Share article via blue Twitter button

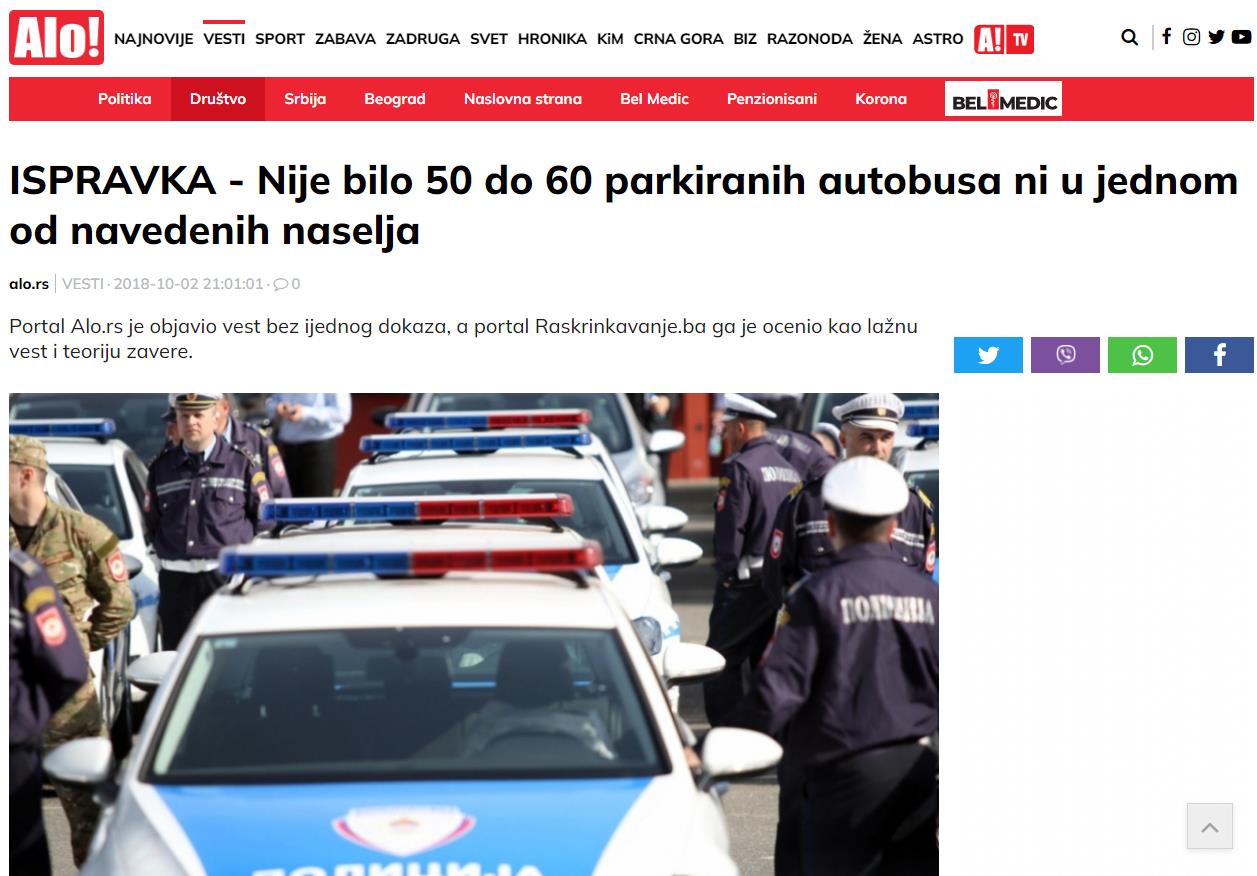click(988, 355)
